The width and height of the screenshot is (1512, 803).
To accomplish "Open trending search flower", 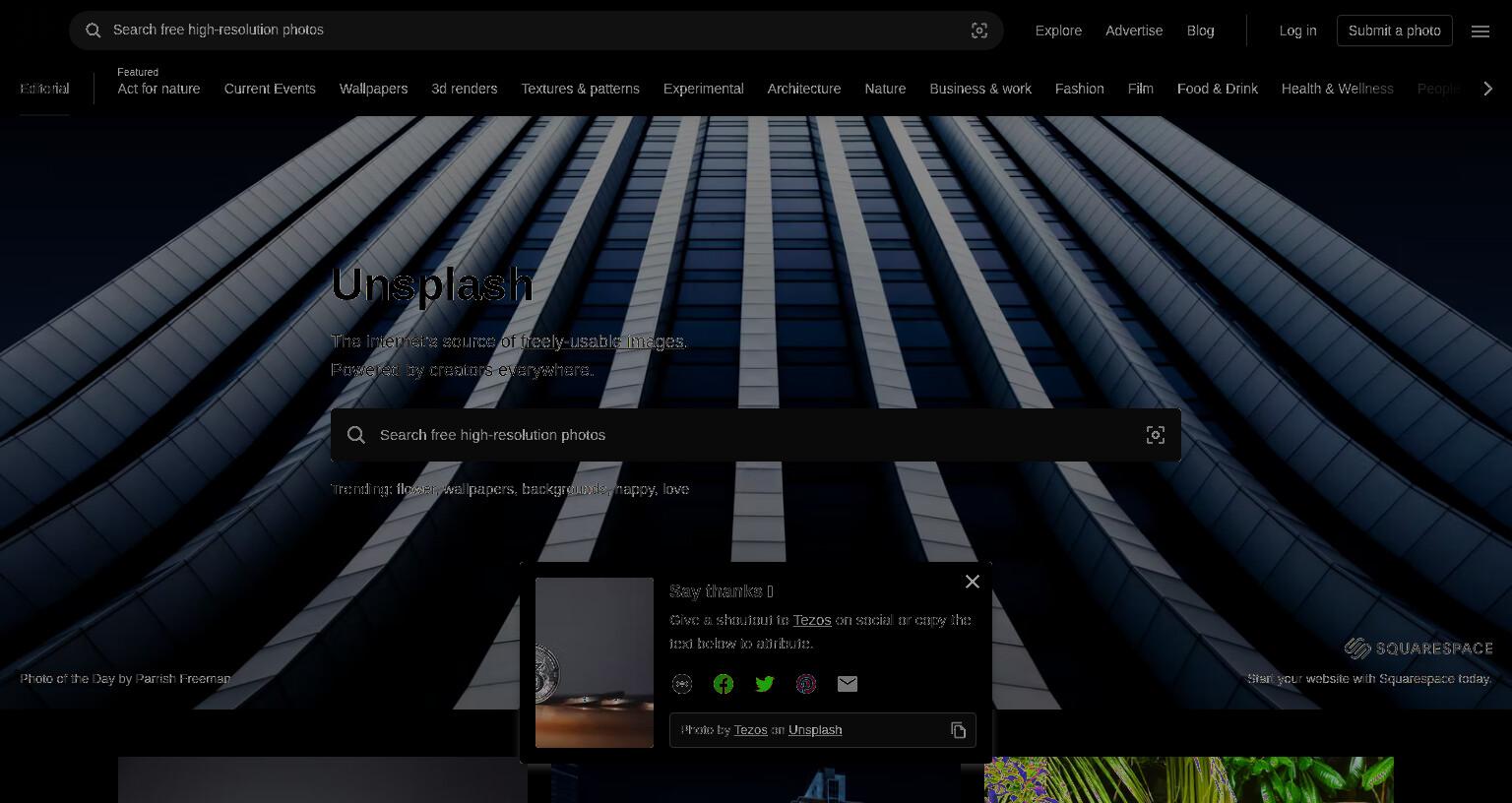I will [416, 489].
